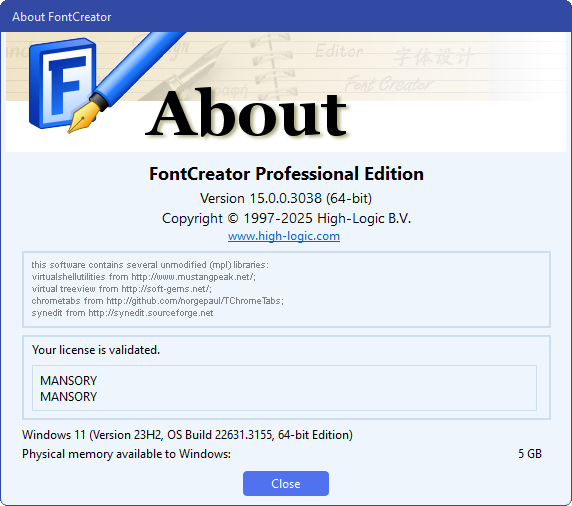The height and width of the screenshot is (506, 572).
Task: Click the Windows 11 OS Build text
Action: coord(188,435)
